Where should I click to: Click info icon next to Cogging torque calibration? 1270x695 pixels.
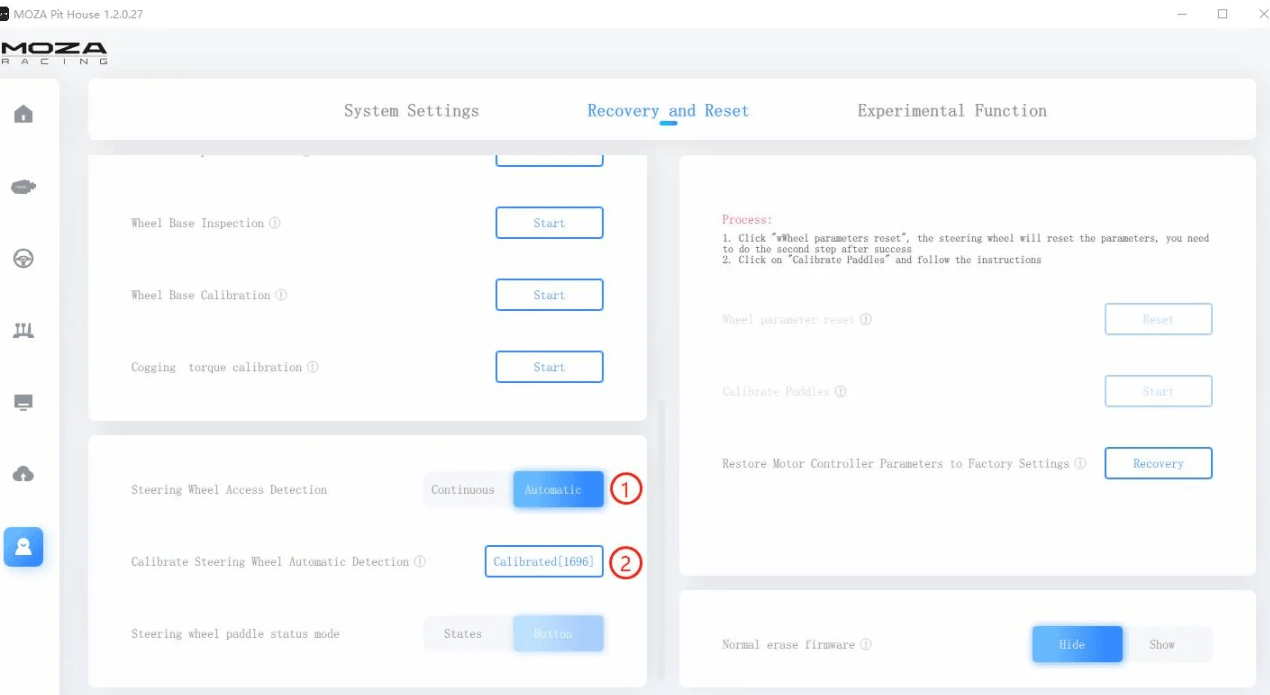[313, 367]
